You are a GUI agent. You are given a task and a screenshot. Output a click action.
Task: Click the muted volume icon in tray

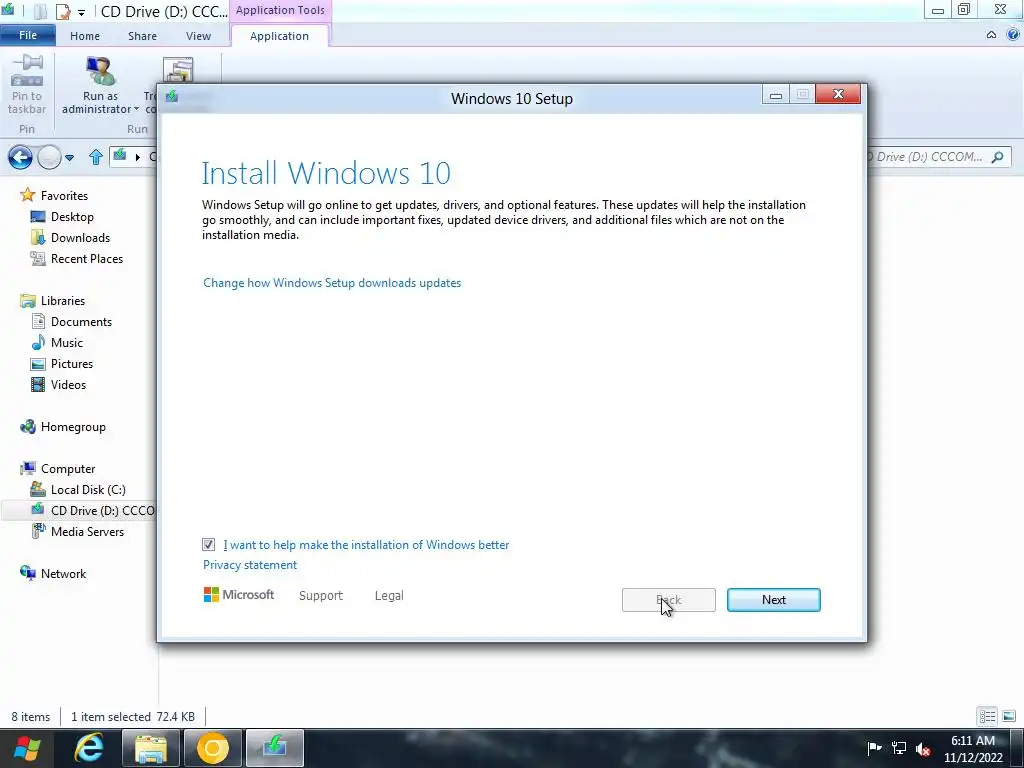coord(923,748)
